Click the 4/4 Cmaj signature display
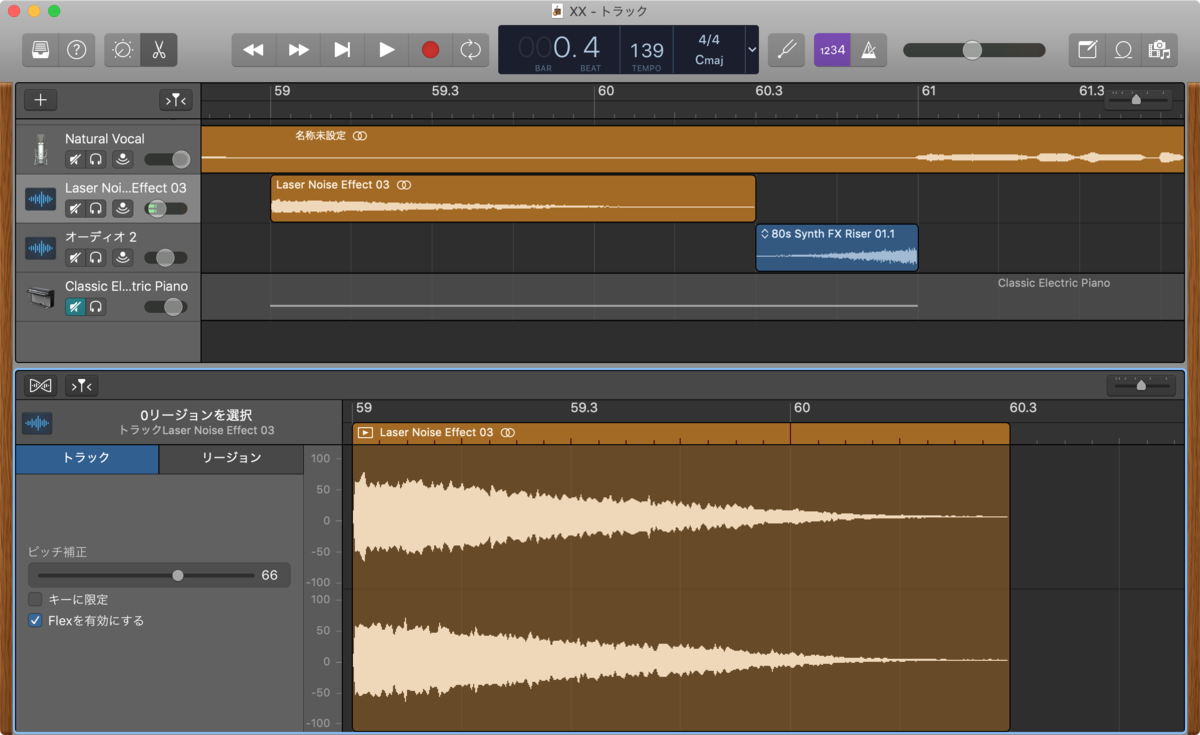Screen dimensions: 1200x735 coord(709,50)
